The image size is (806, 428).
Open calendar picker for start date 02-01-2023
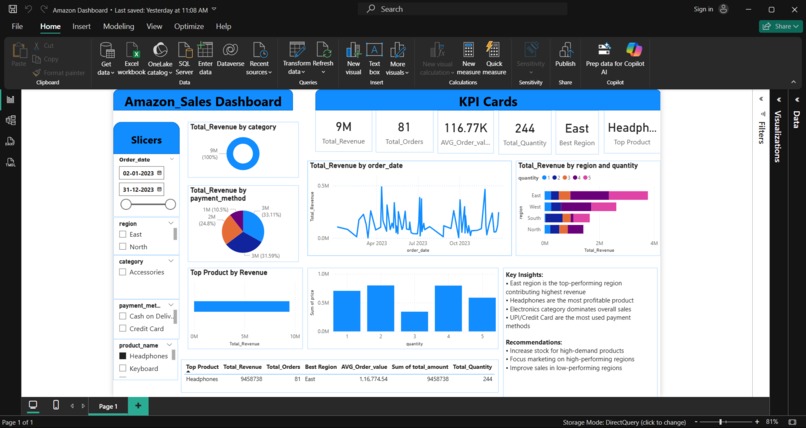pos(159,173)
